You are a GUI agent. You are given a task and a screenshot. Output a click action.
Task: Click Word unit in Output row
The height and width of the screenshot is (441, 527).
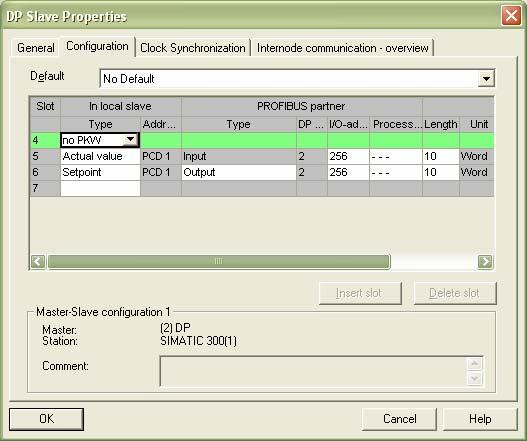[x=477, y=172]
